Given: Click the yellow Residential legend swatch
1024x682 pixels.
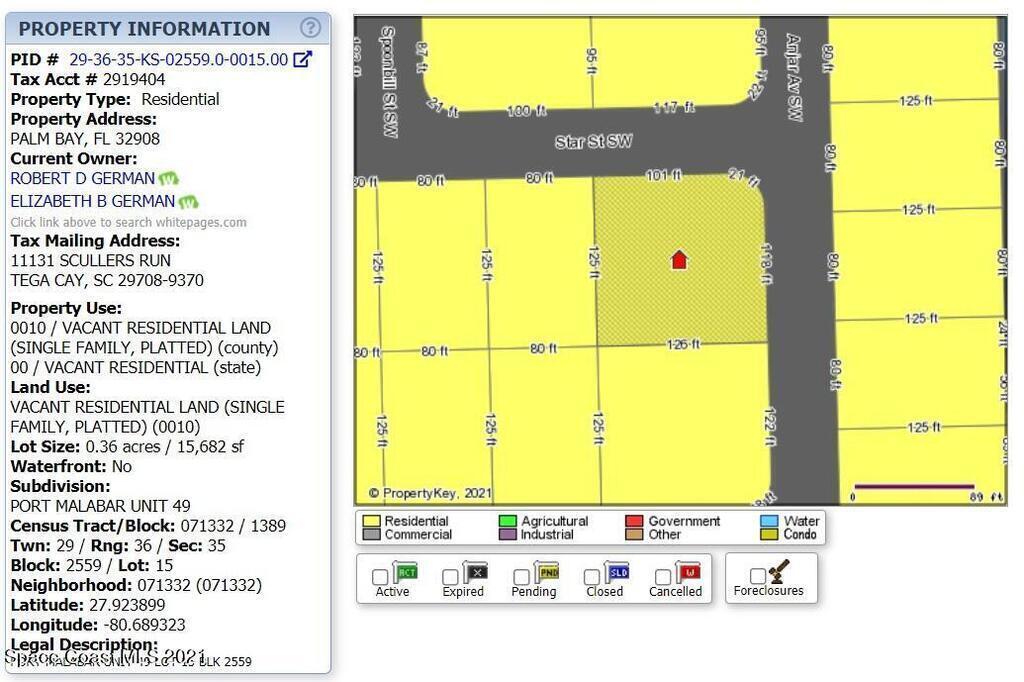Looking at the screenshot, I should point(371,521).
